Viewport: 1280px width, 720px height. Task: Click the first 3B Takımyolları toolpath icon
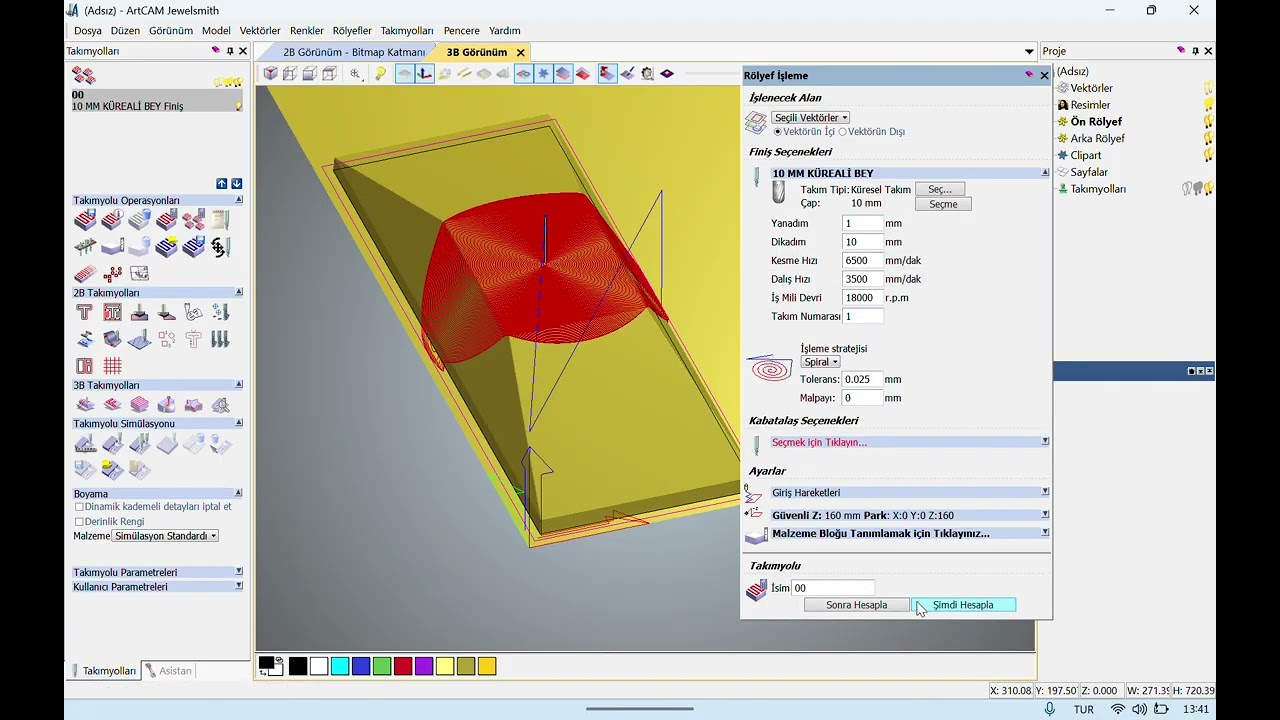pos(85,404)
